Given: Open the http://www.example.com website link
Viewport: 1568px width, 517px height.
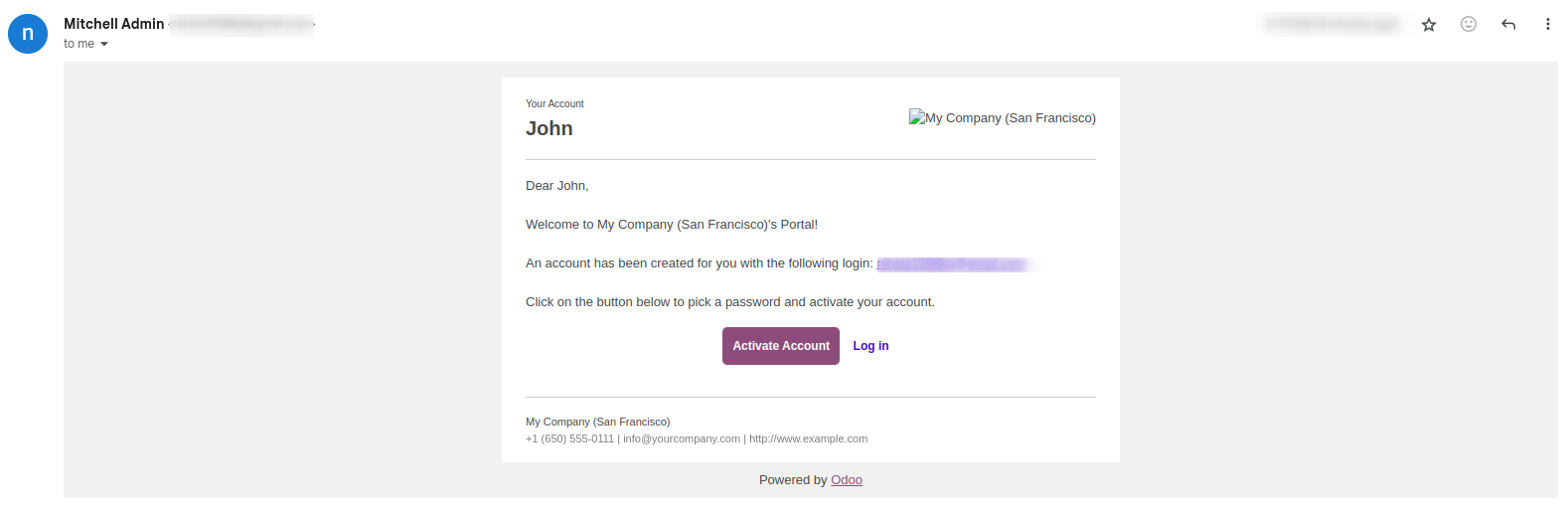Looking at the screenshot, I should [808, 438].
